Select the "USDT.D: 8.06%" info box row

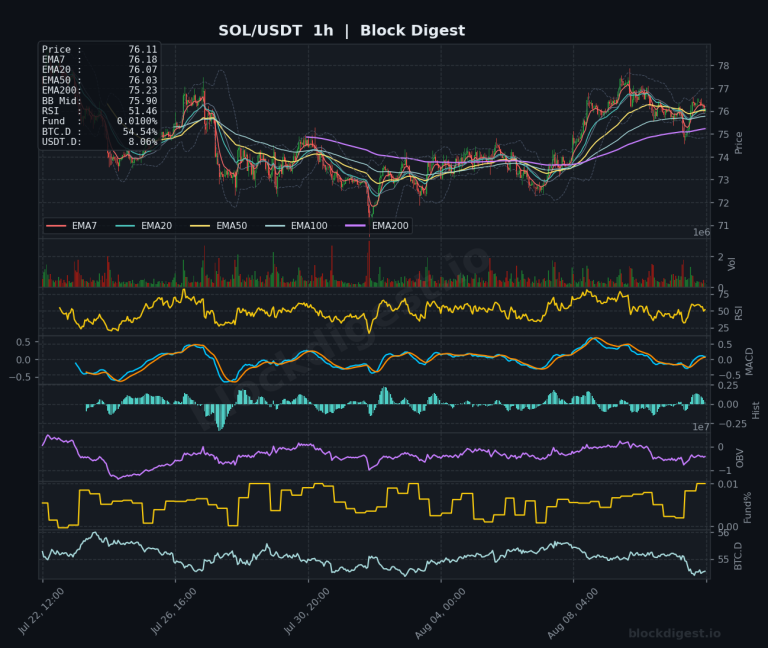99,142
